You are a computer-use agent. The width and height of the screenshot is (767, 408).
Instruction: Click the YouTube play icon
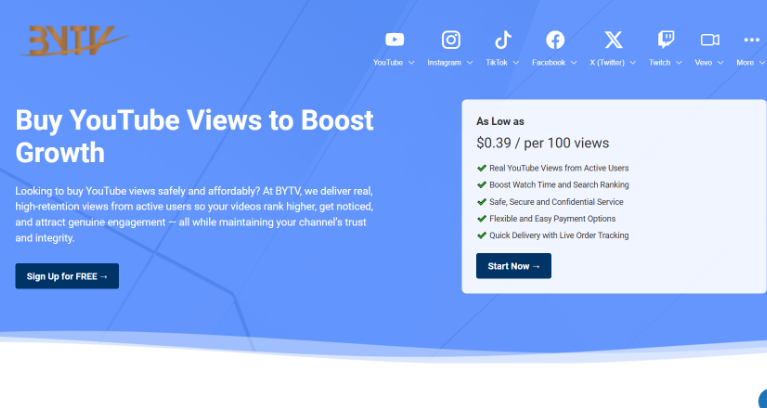point(394,40)
